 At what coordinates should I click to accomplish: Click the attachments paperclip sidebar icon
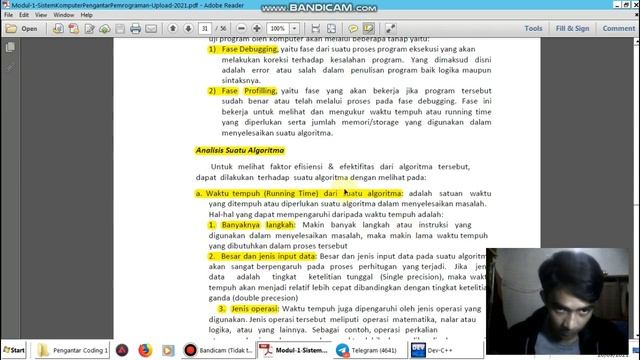[x=10, y=67]
